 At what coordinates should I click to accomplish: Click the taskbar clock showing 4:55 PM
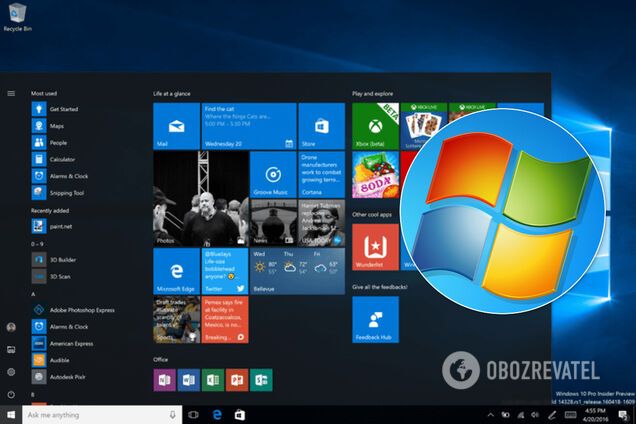pyautogui.click(x=595, y=415)
